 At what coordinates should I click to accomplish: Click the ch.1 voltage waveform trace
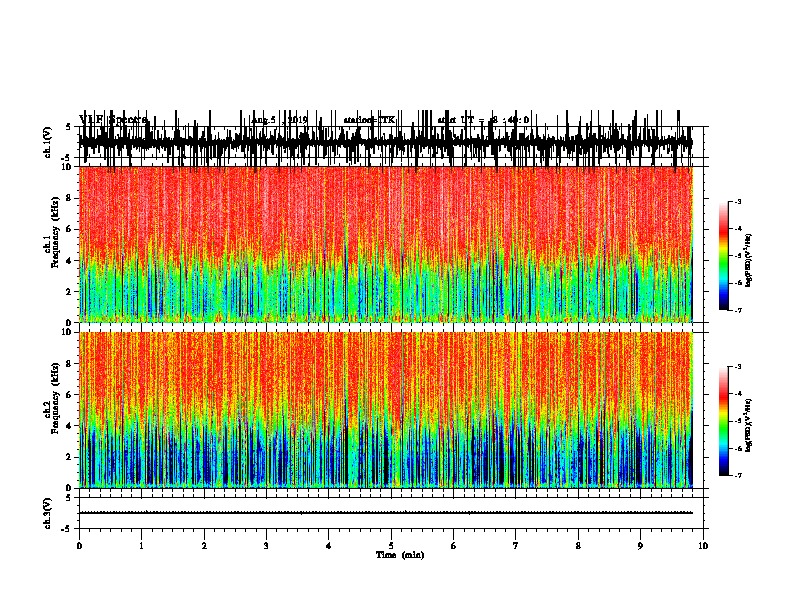tap(386, 141)
